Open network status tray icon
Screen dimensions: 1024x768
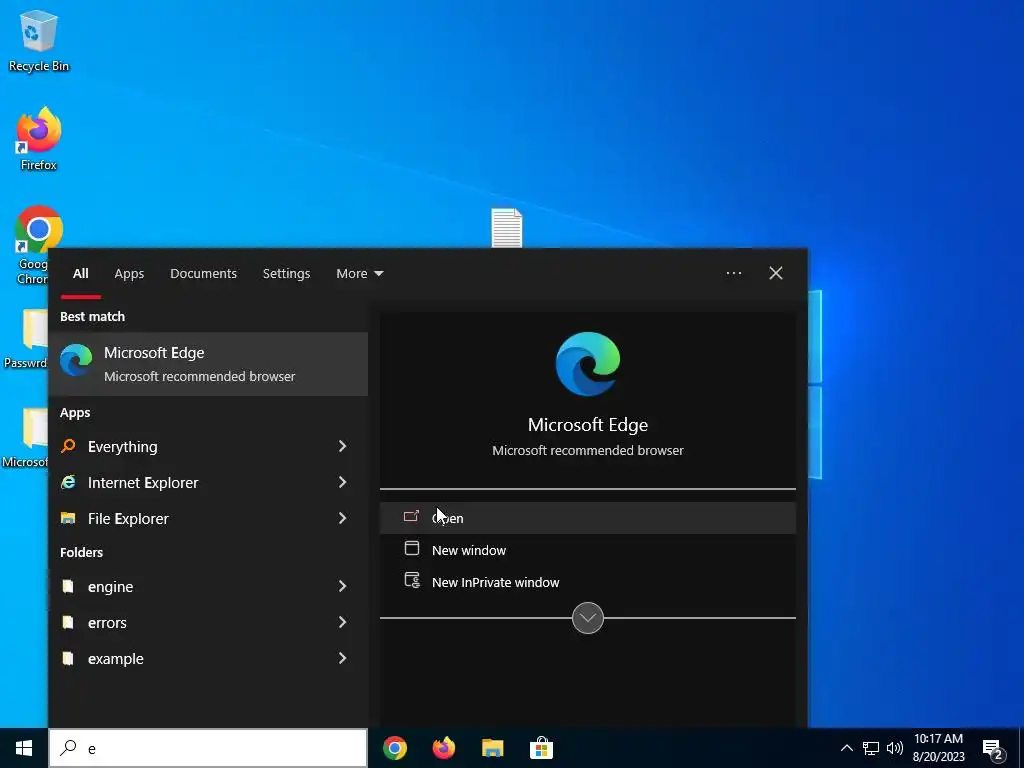coord(871,748)
